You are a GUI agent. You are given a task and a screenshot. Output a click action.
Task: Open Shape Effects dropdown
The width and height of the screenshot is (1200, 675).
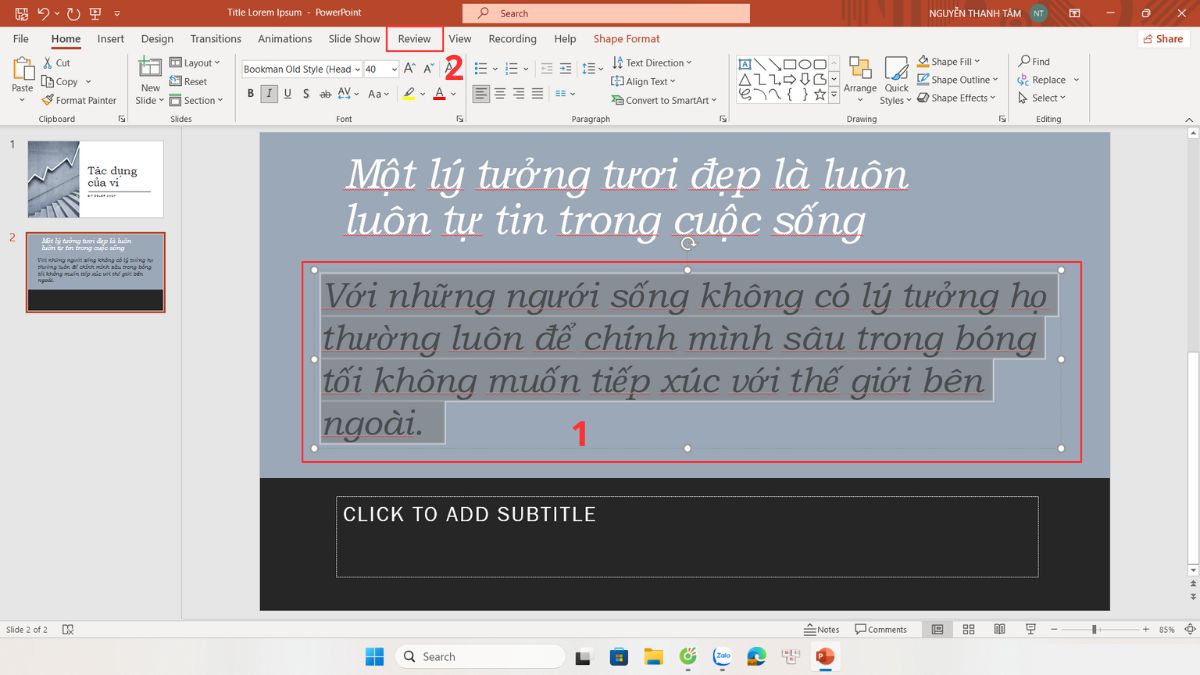(956, 98)
